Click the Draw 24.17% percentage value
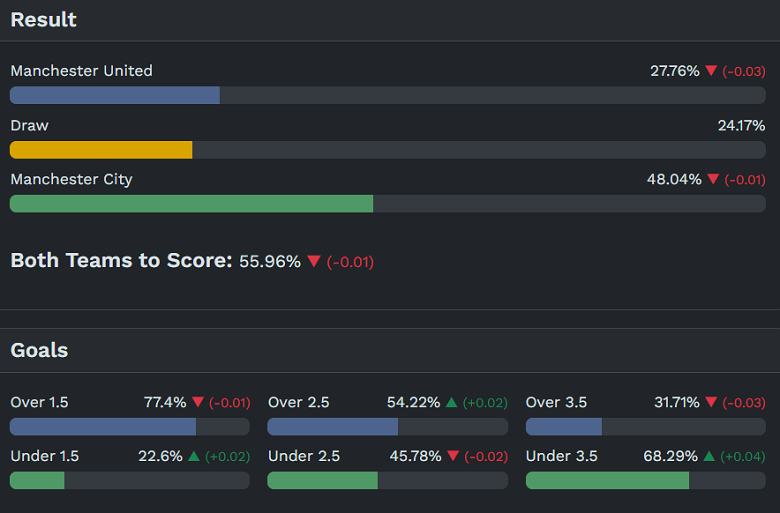 [x=741, y=126]
